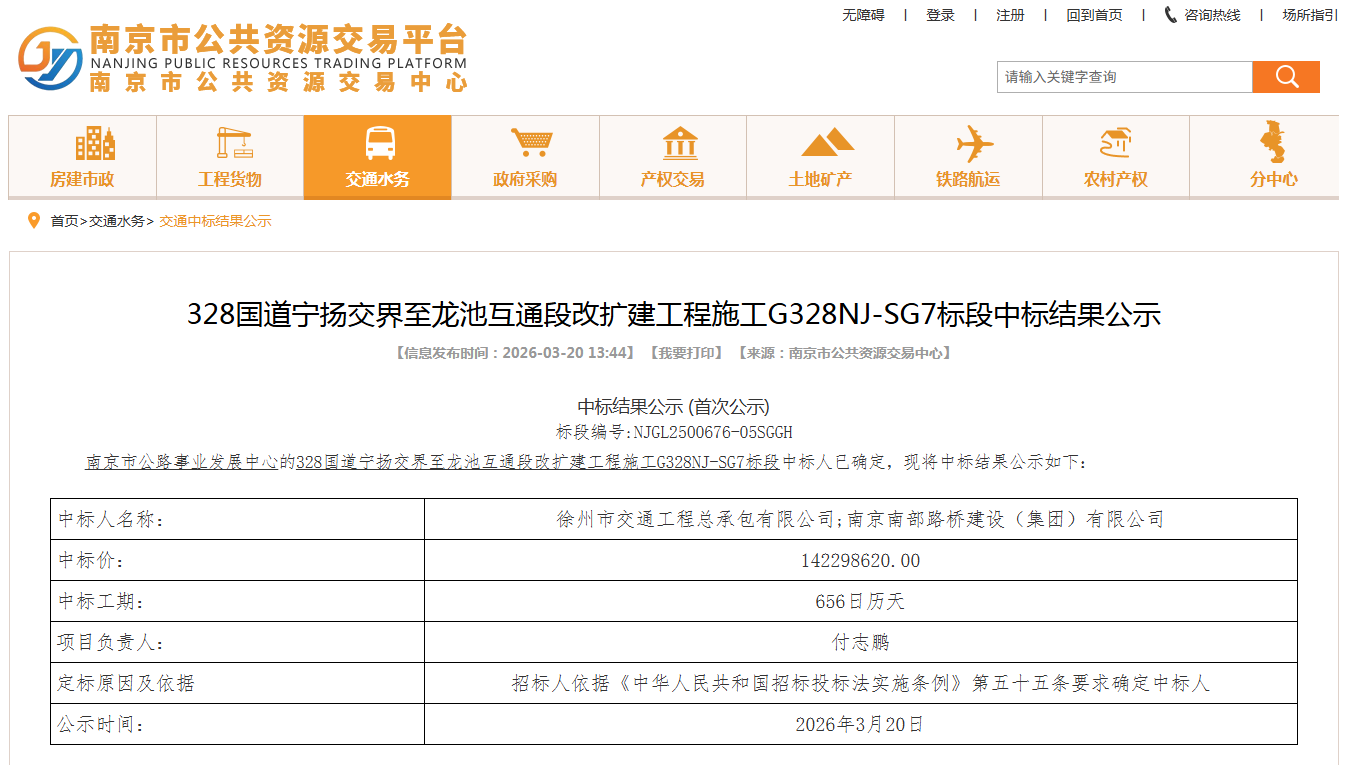This screenshot has width=1347, height=765.
Task: Click the 分中心 map icon
Action: coord(1273,143)
